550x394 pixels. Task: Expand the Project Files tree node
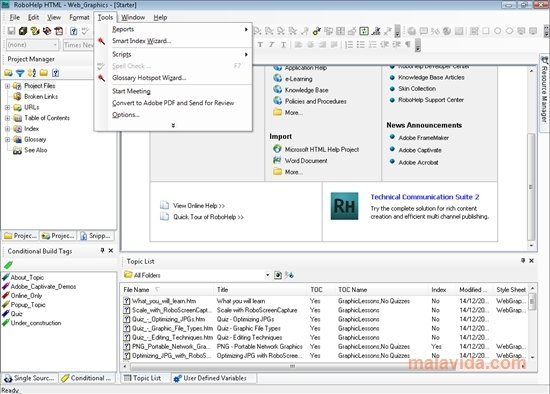7,86
